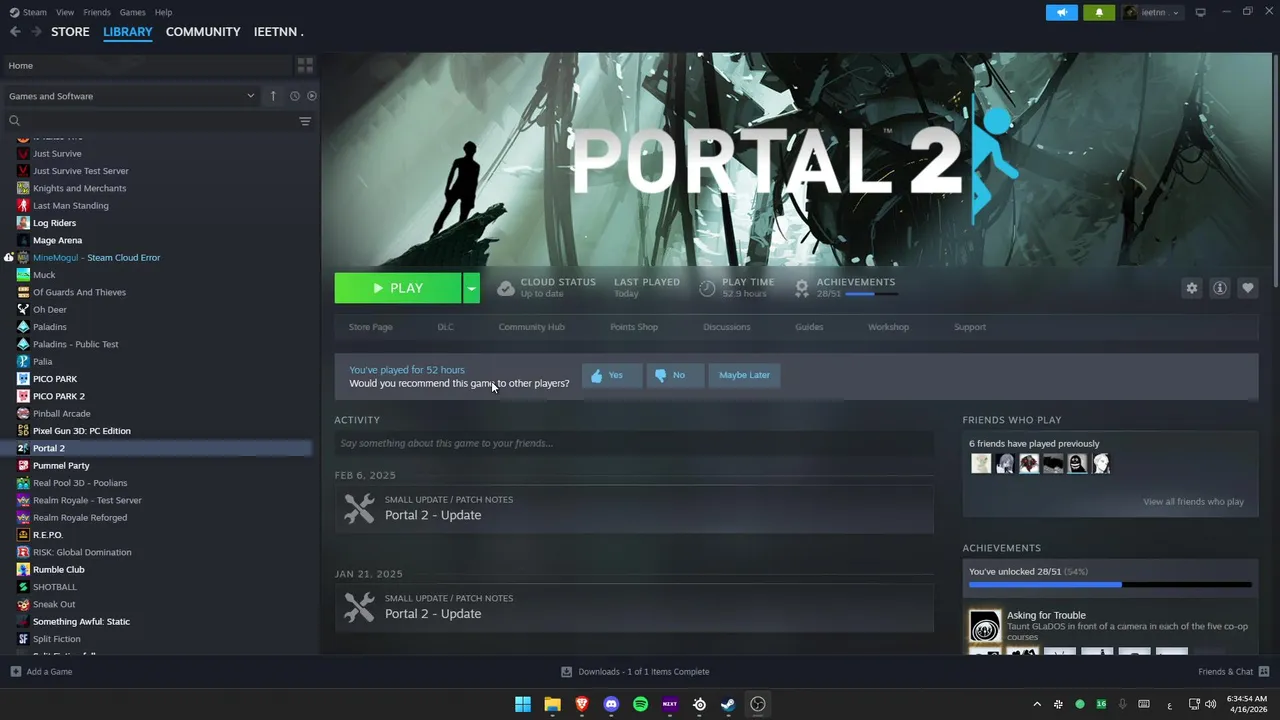
Task: Open the Discussions link
Action: click(726, 327)
